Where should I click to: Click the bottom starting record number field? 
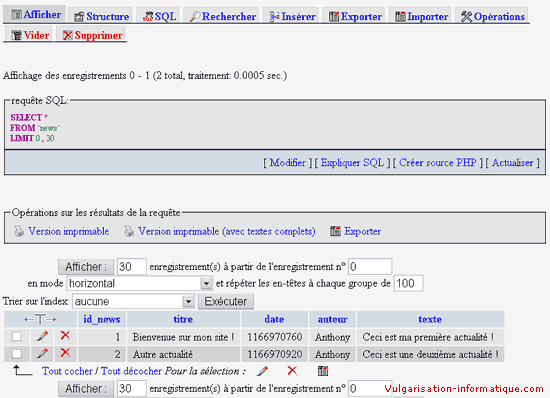tap(370, 389)
